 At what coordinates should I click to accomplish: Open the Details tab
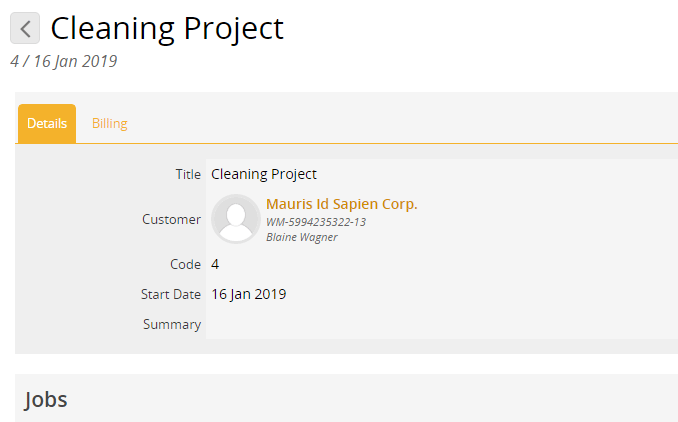[x=47, y=124]
